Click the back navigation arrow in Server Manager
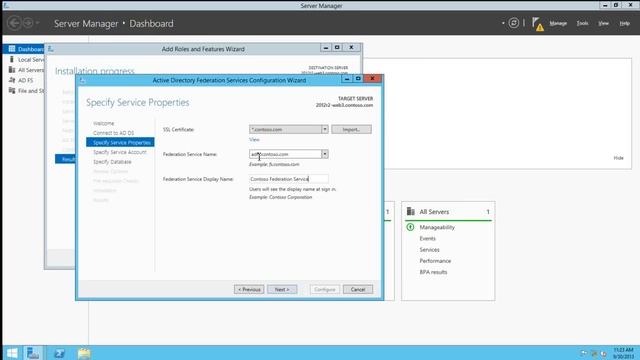This screenshot has height=360, width=640. pos(14,23)
